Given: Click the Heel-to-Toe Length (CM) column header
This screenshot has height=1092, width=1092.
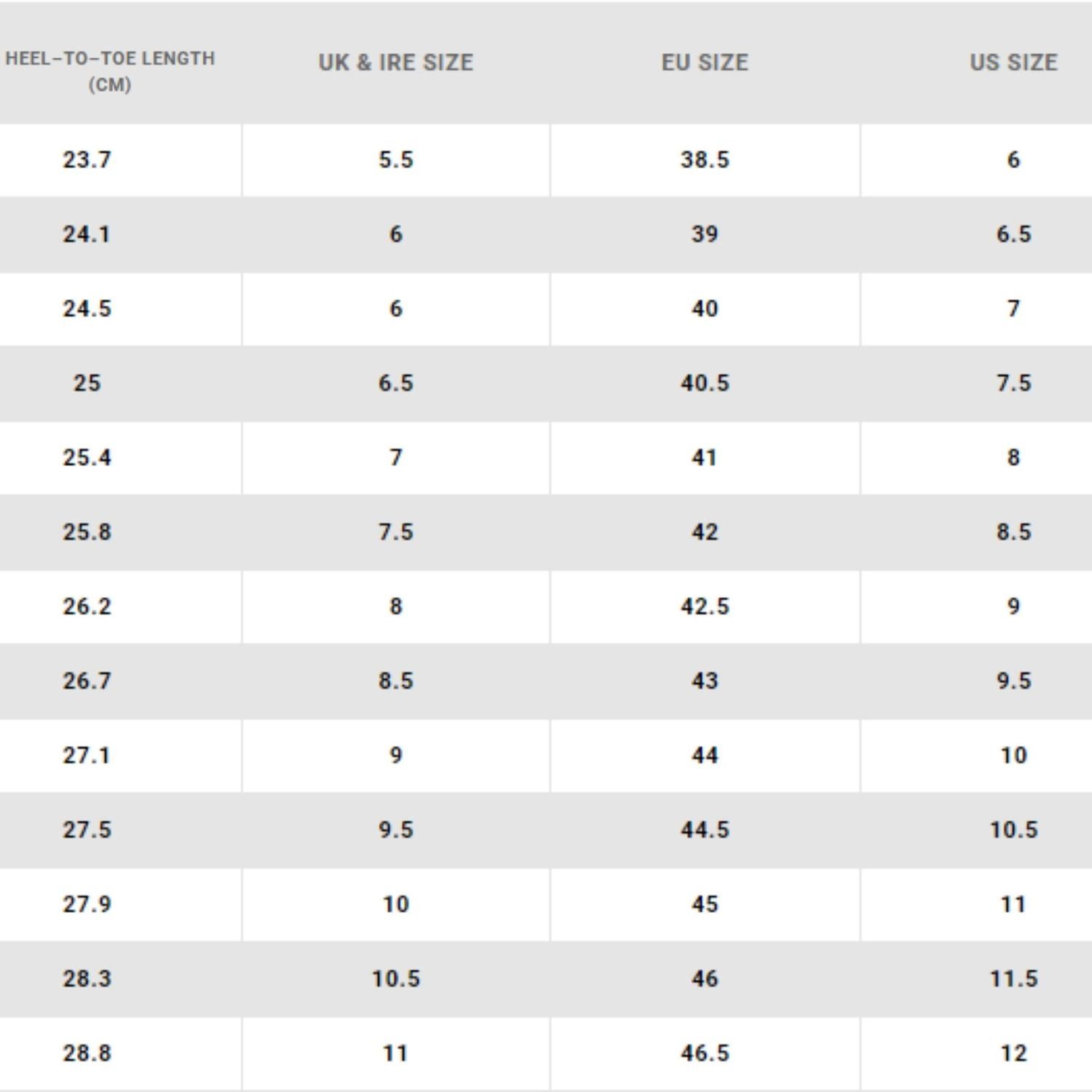Looking at the screenshot, I should click(109, 71).
